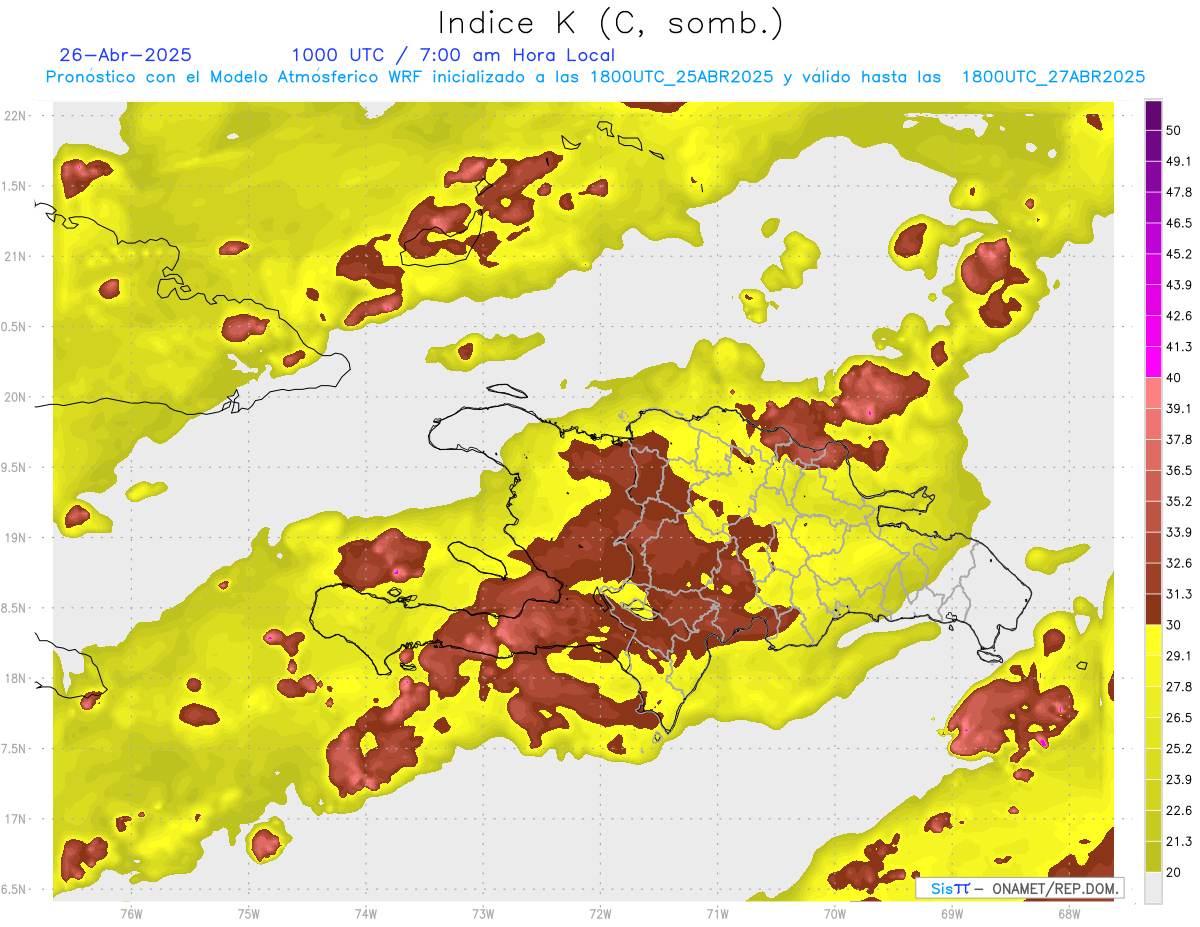This screenshot has width=1200, height=927.
Task: Select the colorbar value "41.3"
Action: pos(1179,347)
